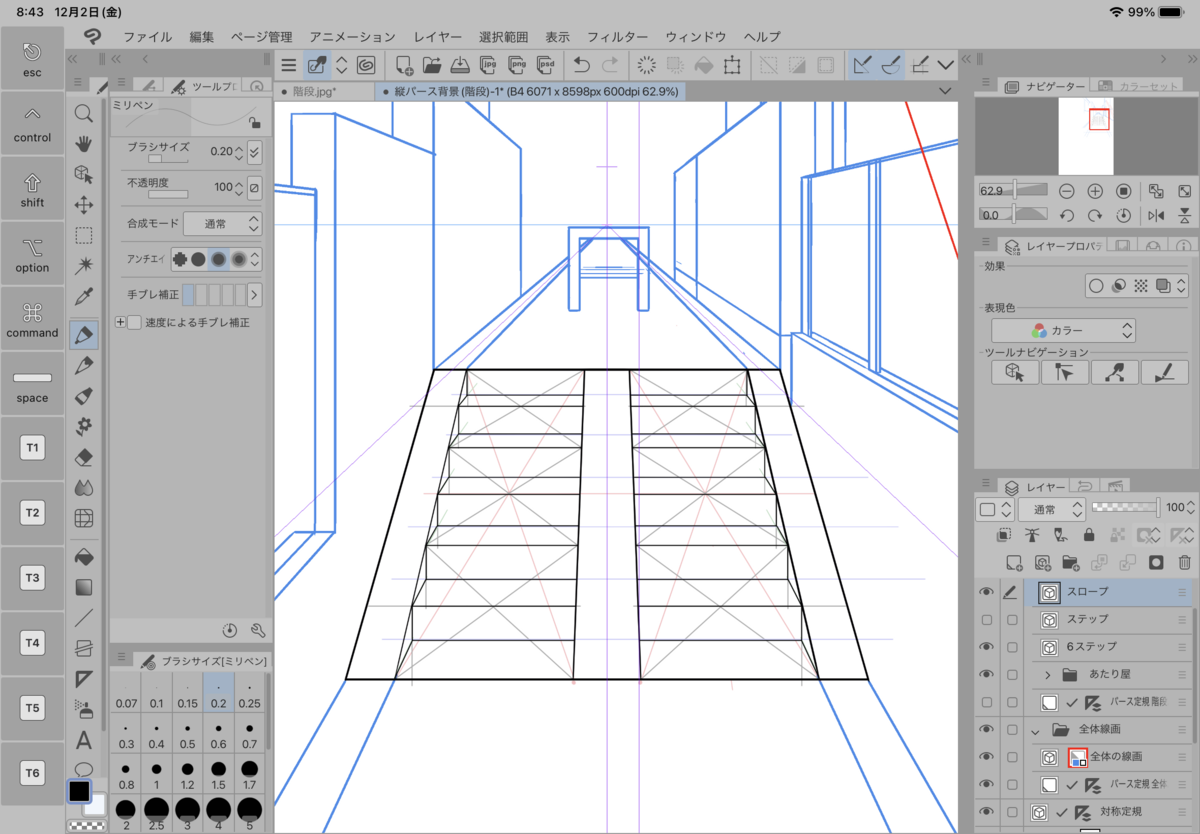Click the New canvas icon in command bar
This screenshot has width=1200, height=834.
coord(404,65)
